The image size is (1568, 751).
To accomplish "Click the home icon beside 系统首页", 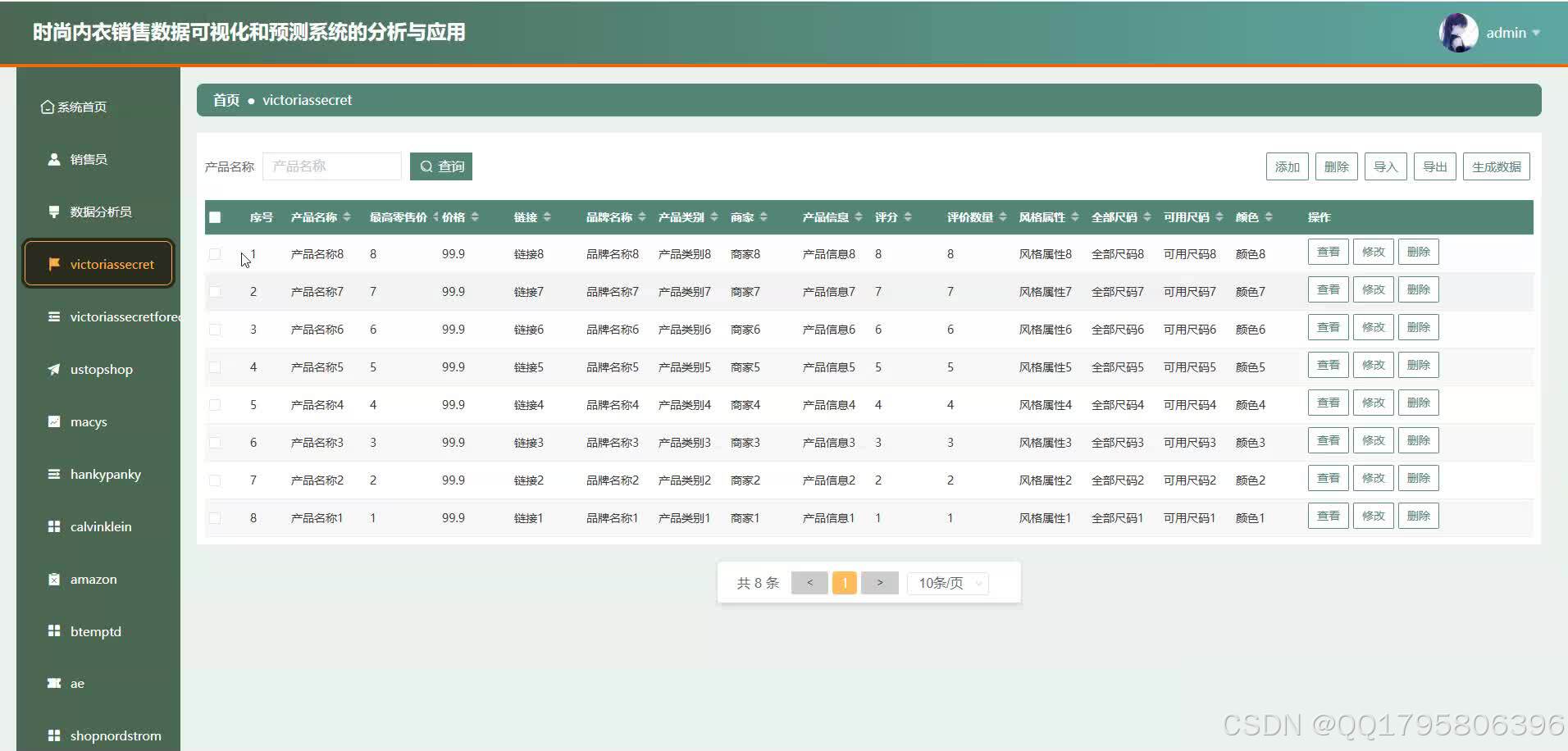I will (x=48, y=107).
